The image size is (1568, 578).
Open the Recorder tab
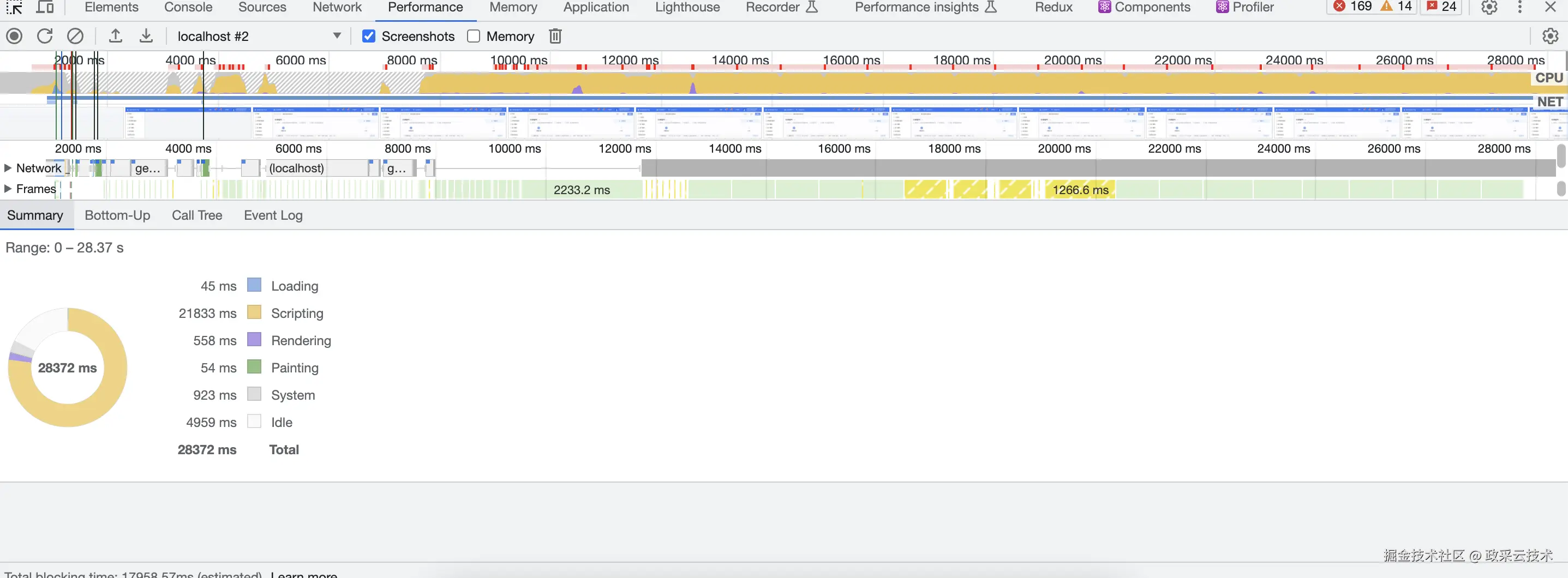click(782, 7)
